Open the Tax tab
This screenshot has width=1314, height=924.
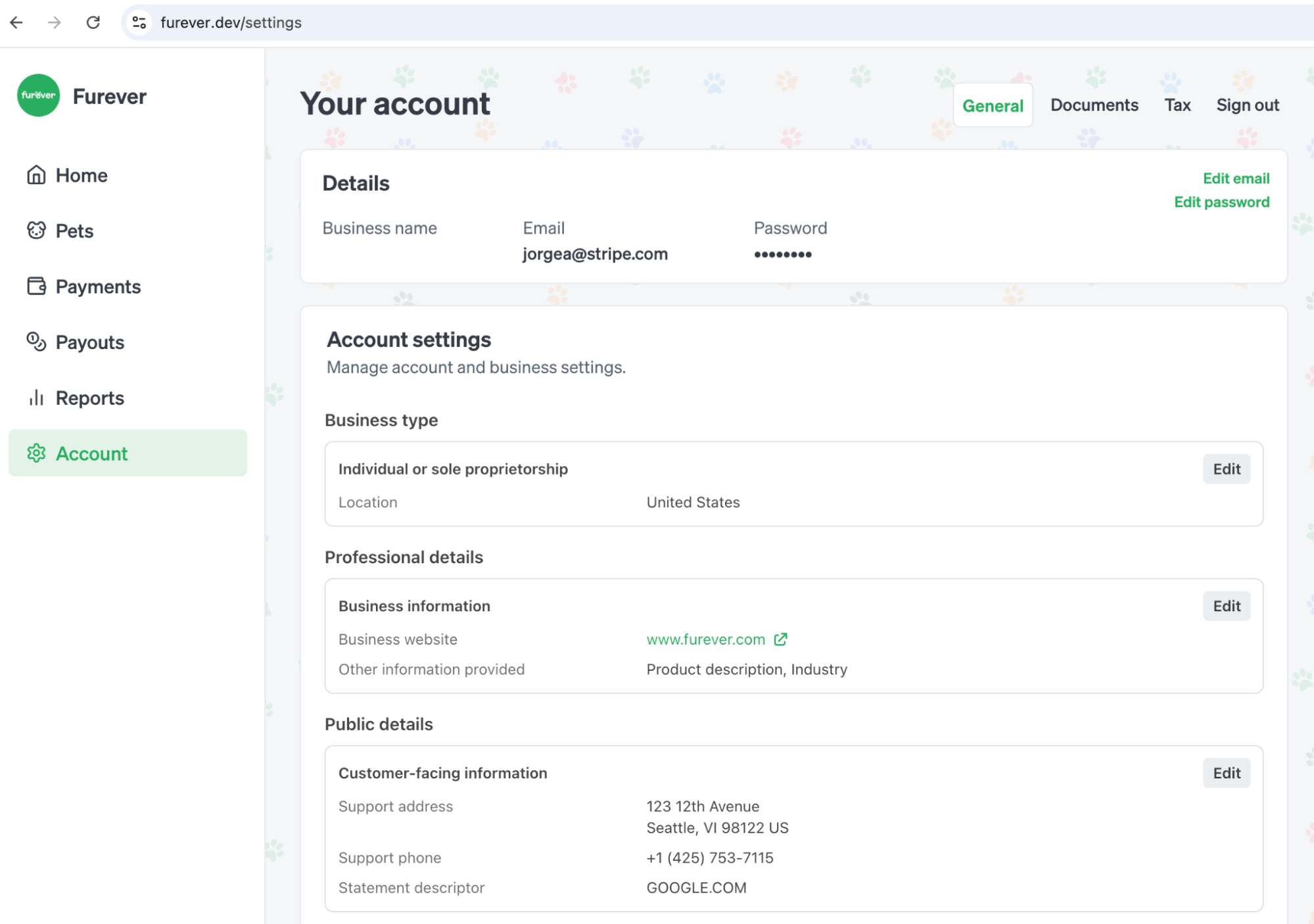tap(1177, 105)
